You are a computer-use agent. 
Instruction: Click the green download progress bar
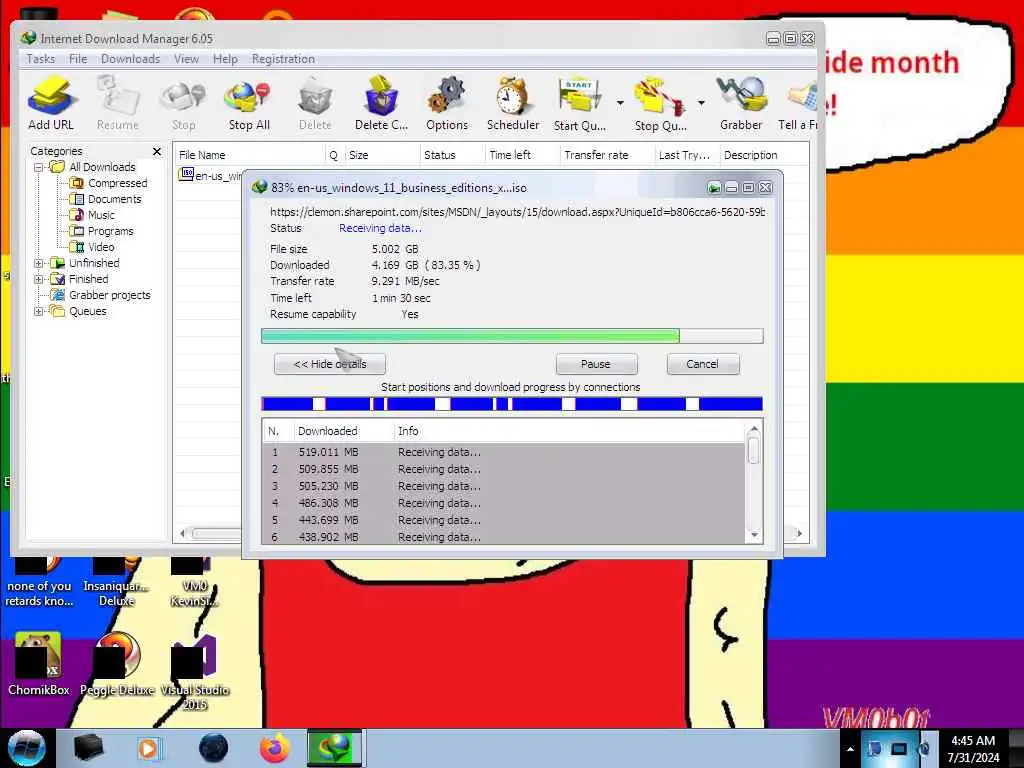pos(511,336)
